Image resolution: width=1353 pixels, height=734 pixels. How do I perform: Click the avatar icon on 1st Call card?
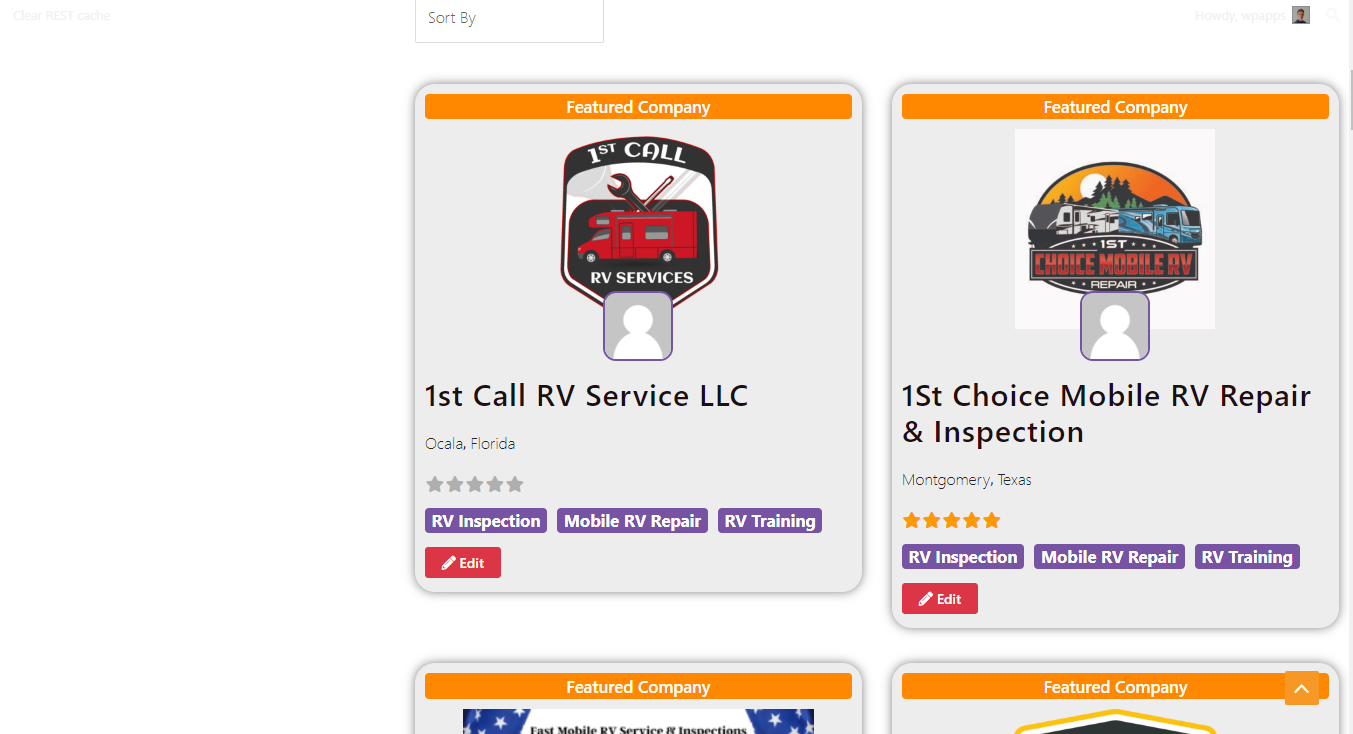click(x=638, y=326)
